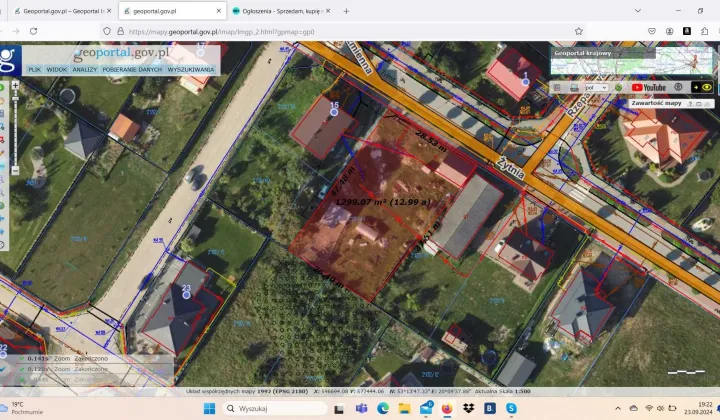Open the WIDOK menu

click(57, 70)
